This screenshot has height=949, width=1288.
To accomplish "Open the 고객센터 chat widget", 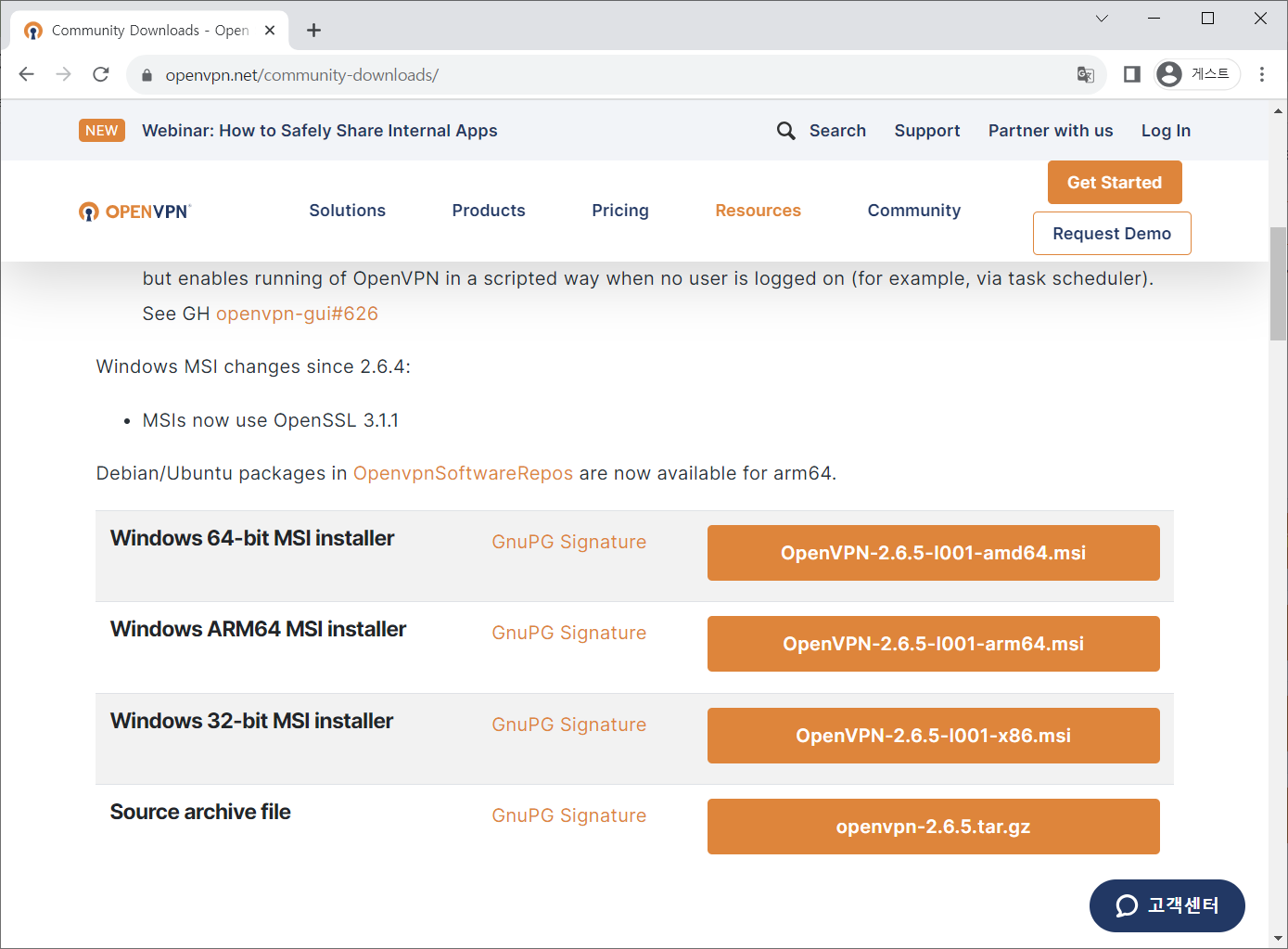I will [1167, 905].
